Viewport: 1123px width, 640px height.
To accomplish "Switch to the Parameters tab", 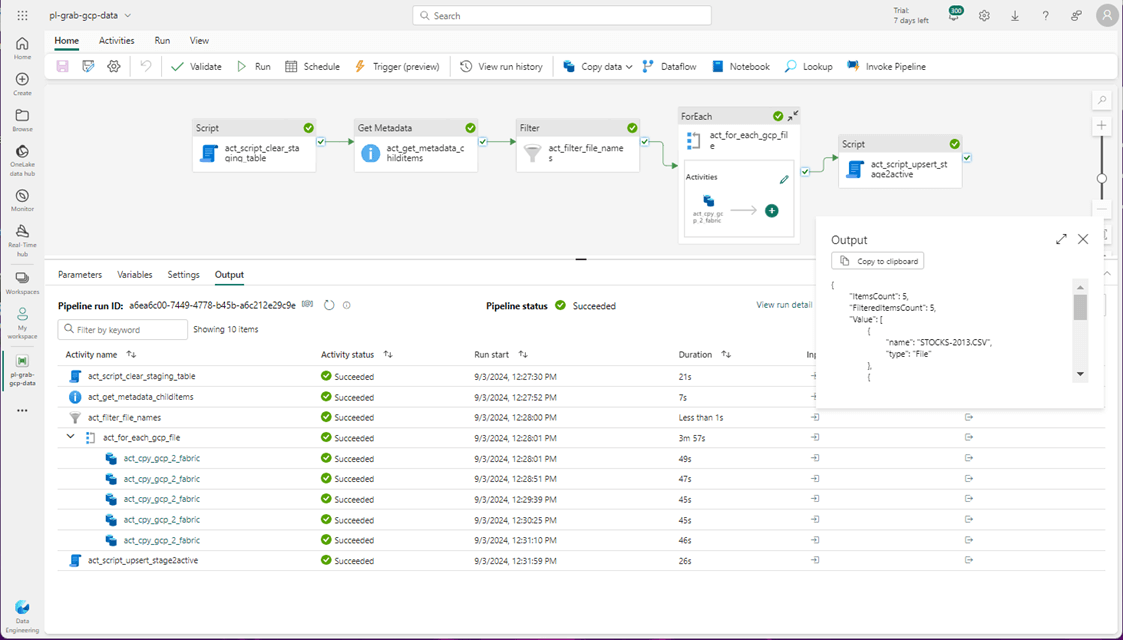I will coord(80,275).
